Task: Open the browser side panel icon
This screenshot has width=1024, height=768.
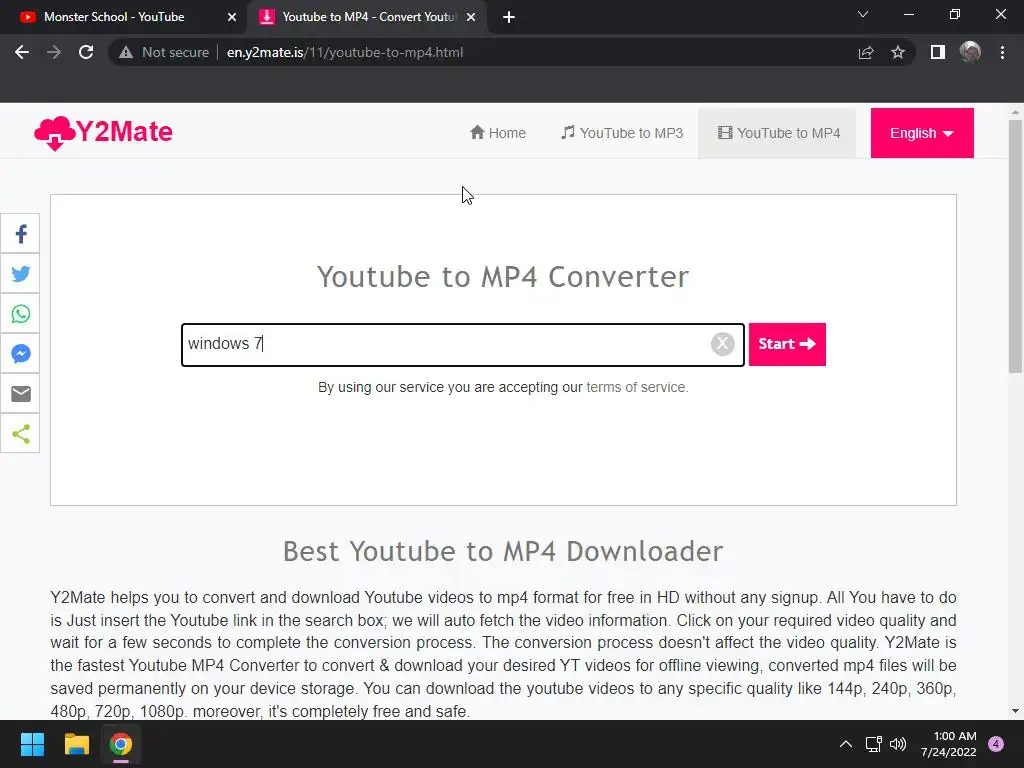Action: pyautogui.click(x=938, y=52)
